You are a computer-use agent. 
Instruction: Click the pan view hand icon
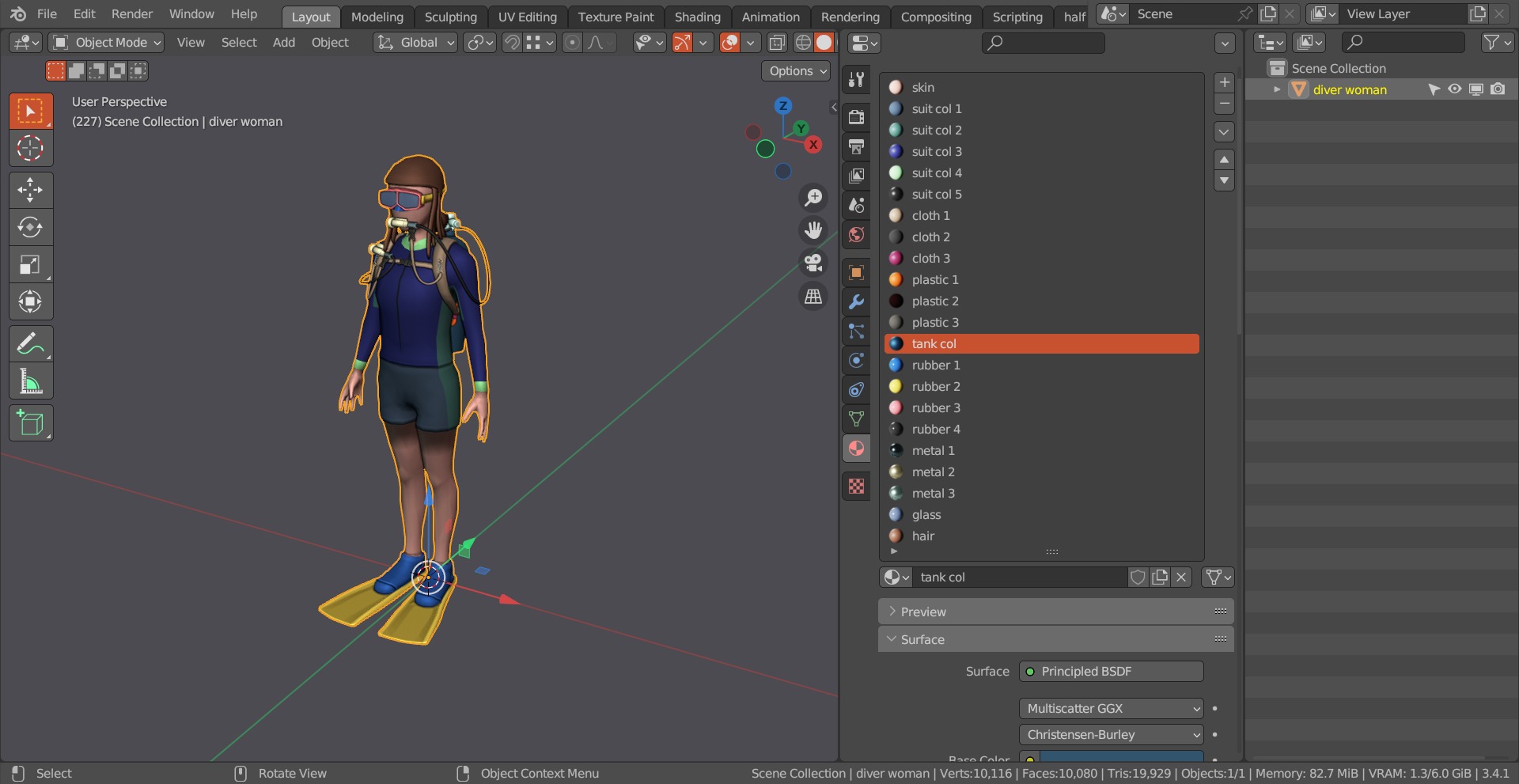coord(813,230)
